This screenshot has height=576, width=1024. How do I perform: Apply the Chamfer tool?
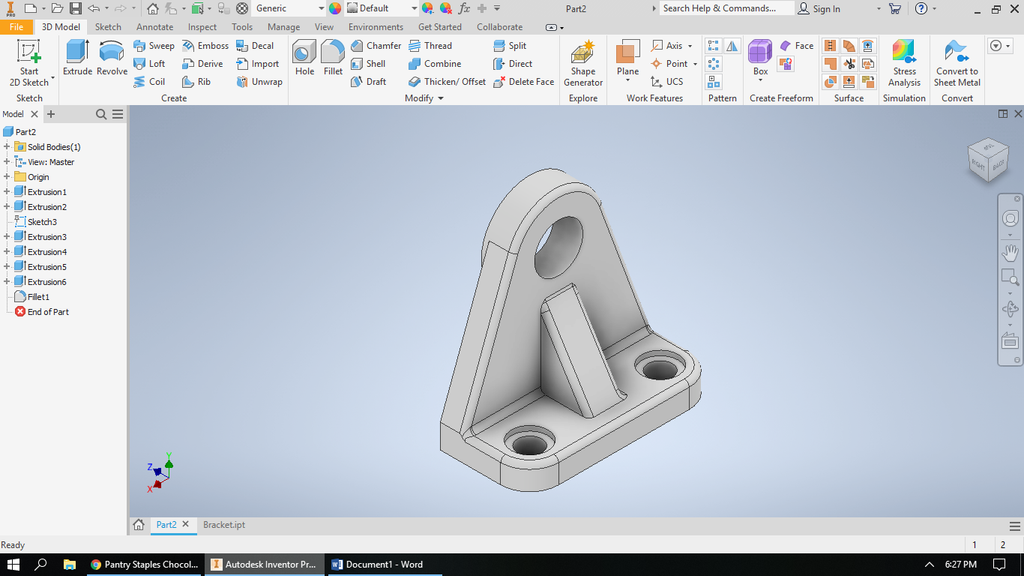click(376, 46)
